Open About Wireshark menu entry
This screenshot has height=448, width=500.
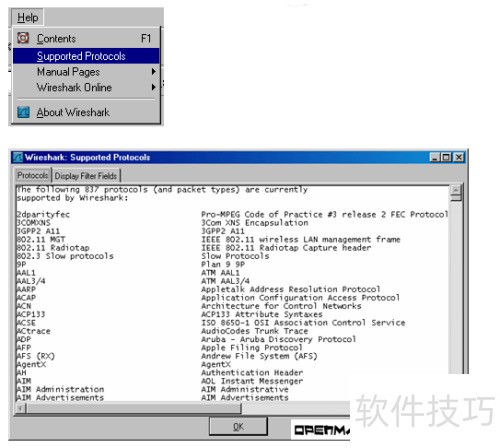(x=86, y=112)
